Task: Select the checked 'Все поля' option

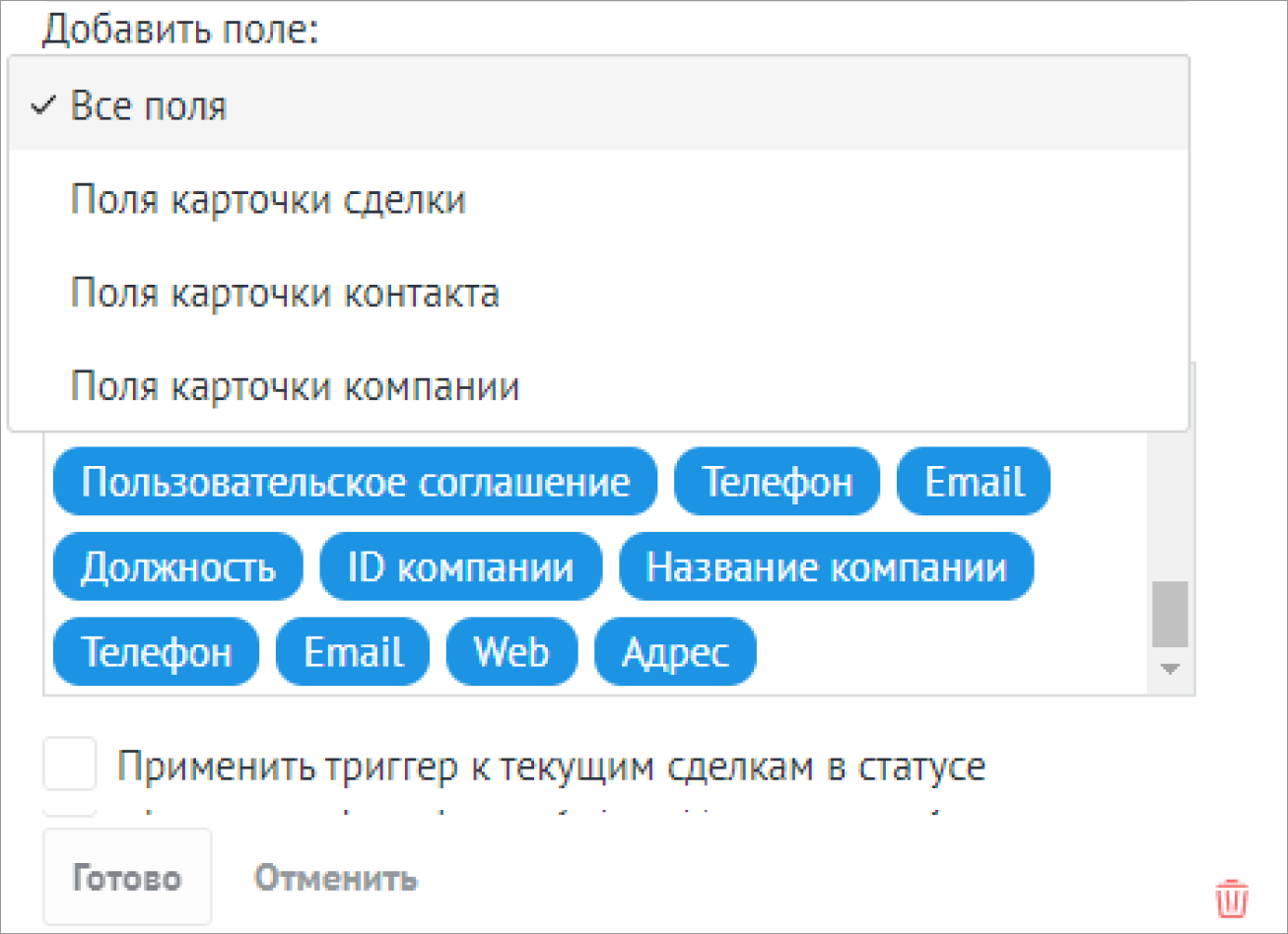Action: (x=598, y=105)
